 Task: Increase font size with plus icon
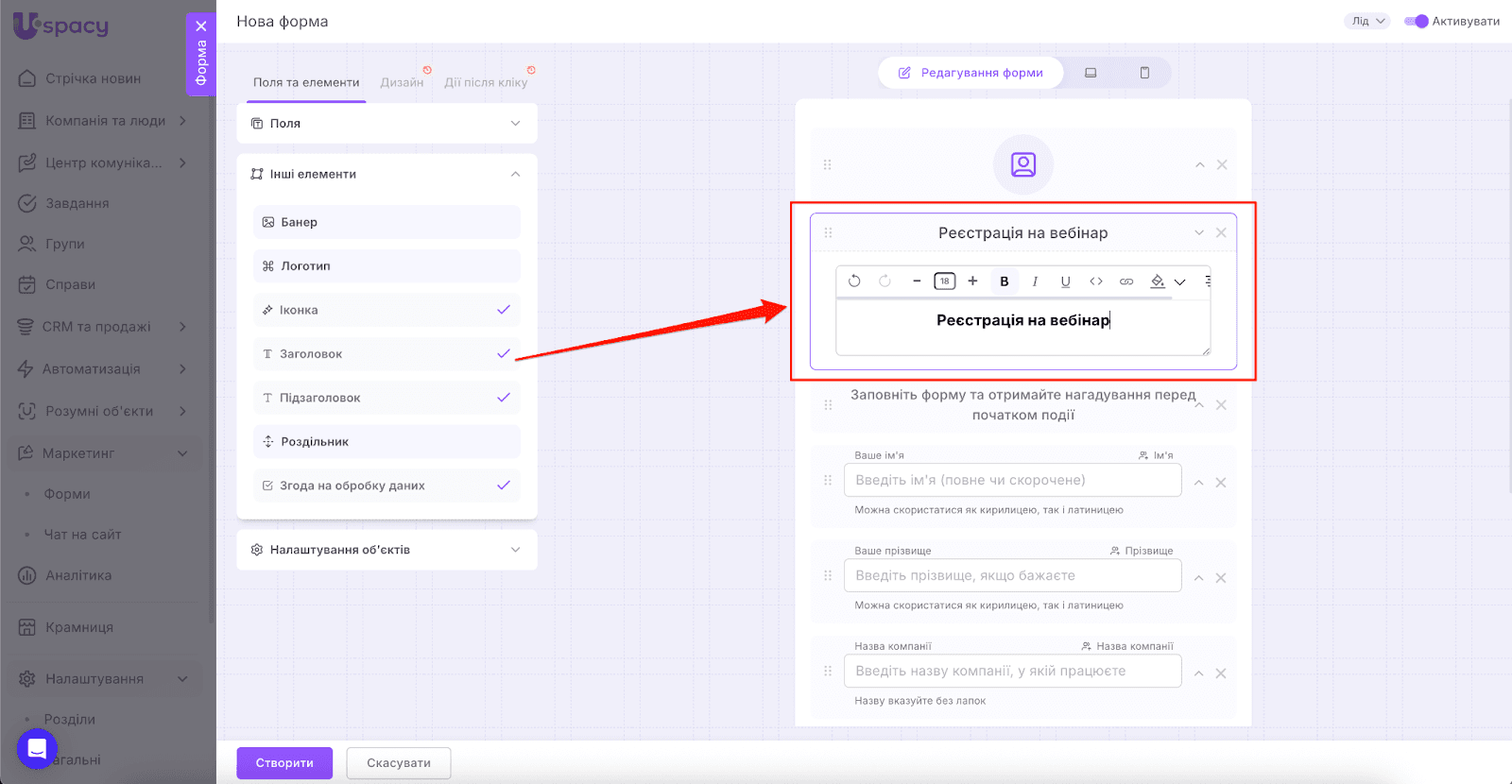point(972,281)
